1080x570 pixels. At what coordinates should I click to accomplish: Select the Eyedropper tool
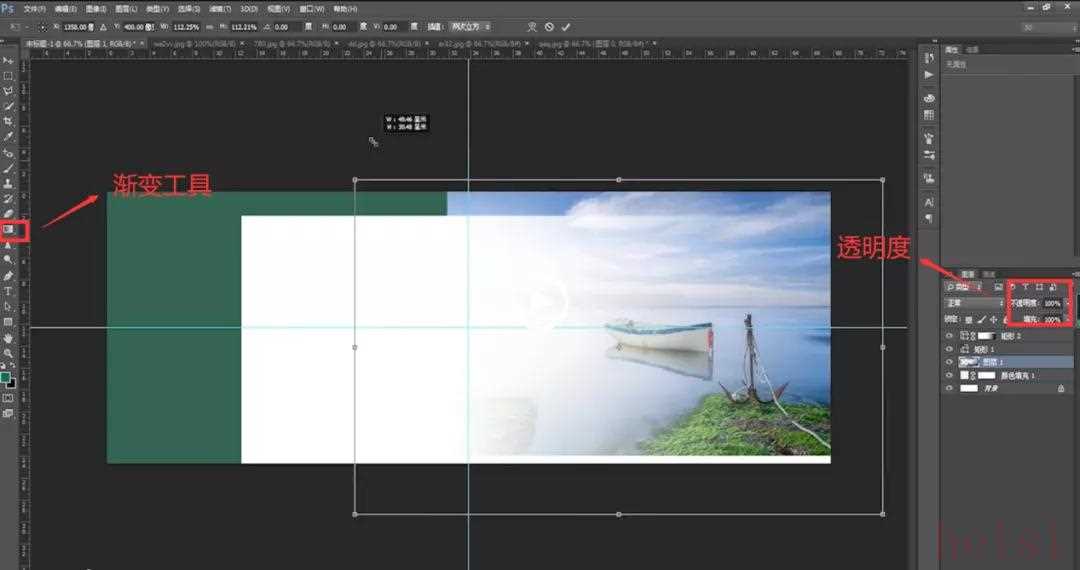pyautogui.click(x=9, y=136)
